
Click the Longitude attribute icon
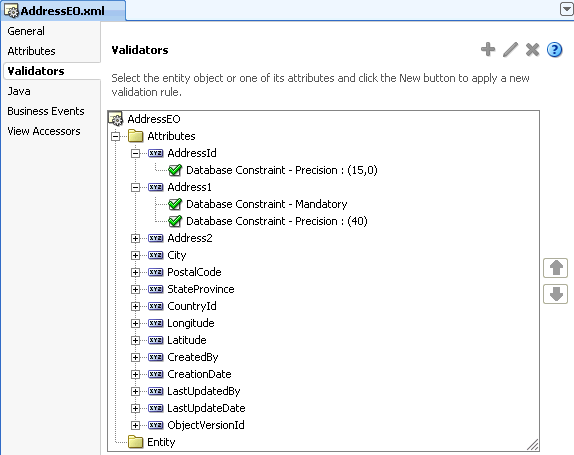[x=156, y=323]
